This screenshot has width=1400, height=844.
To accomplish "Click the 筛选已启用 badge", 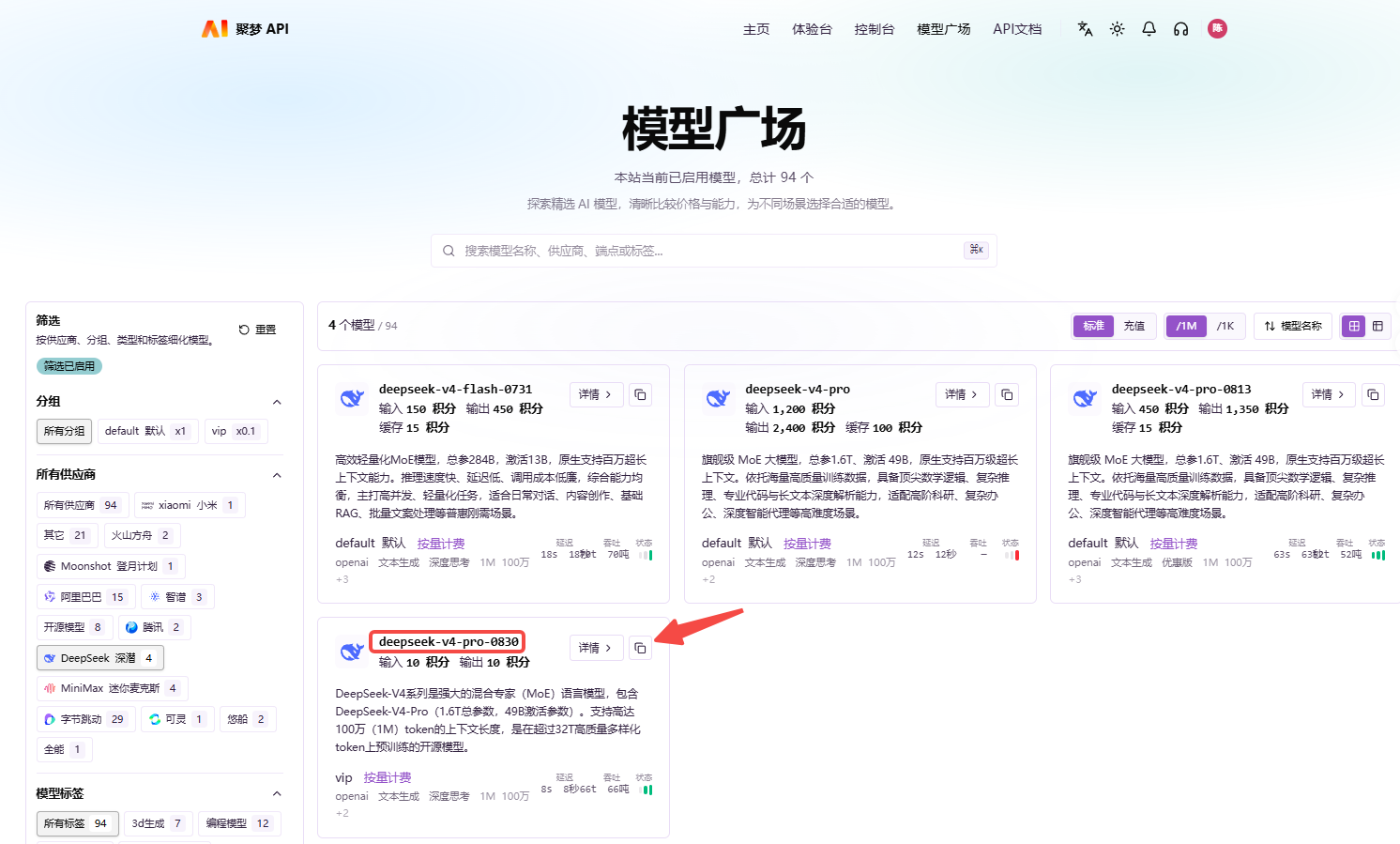I will pyautogui.click(x=69, y=366).
